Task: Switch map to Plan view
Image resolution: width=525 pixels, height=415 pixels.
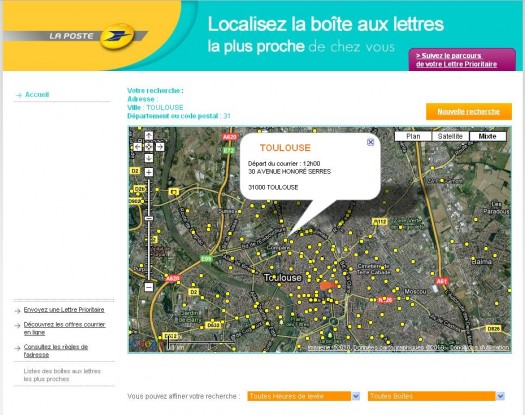Action: [413, 136]
